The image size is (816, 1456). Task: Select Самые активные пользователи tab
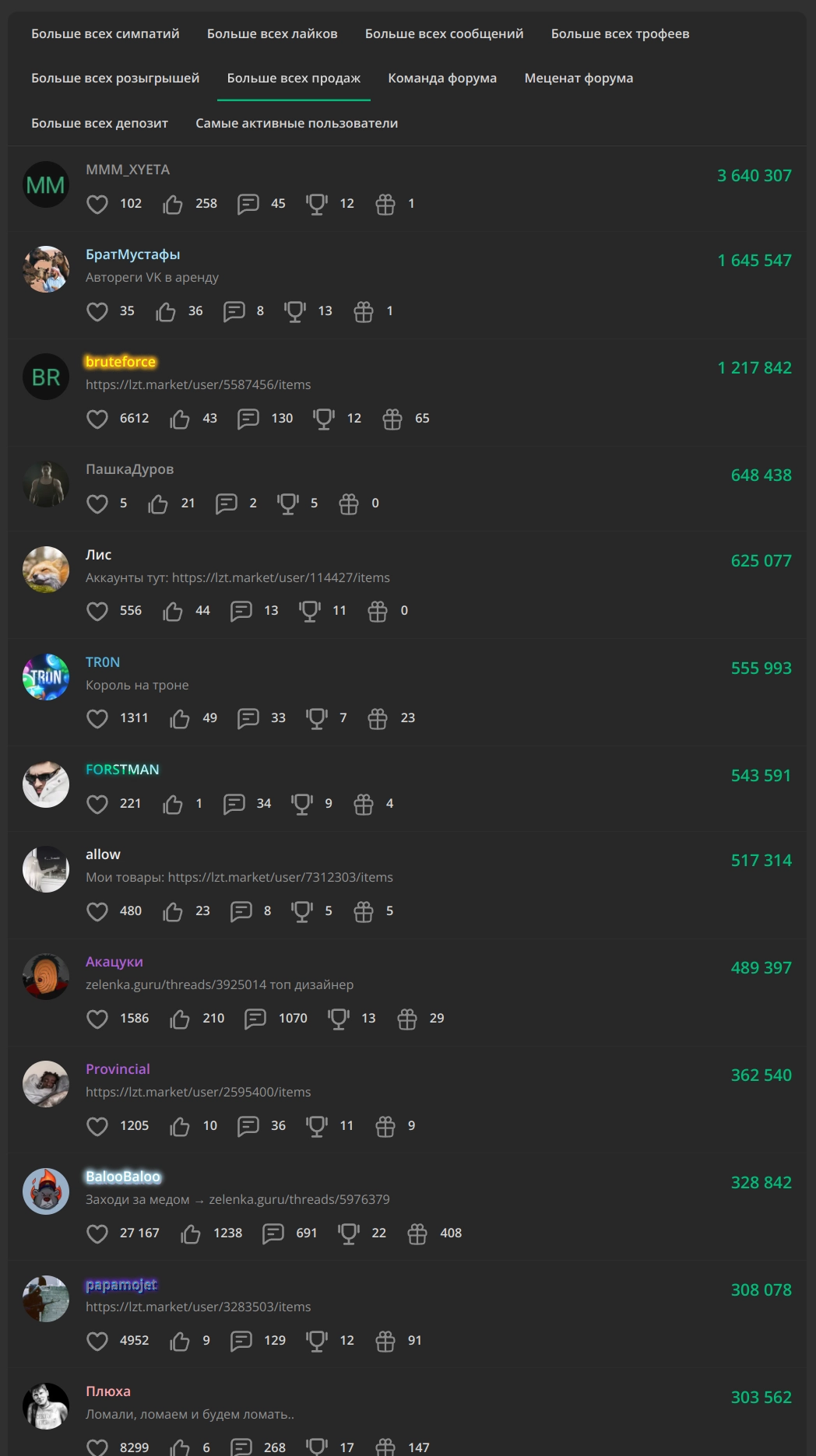pos(297,123)
